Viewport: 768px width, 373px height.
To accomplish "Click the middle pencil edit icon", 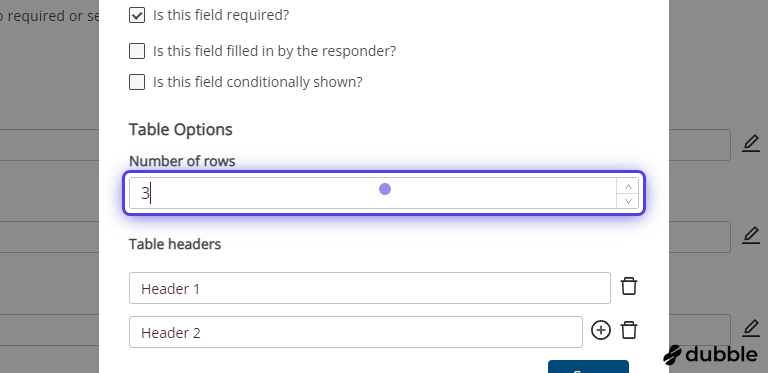I will pyautogui.click(x=750, y=236).
